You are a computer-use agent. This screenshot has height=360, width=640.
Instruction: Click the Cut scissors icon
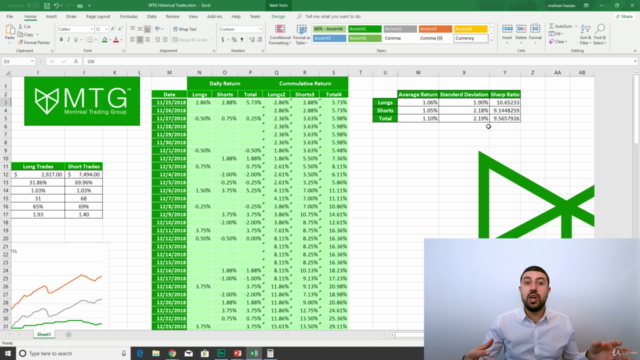(21, 27)
